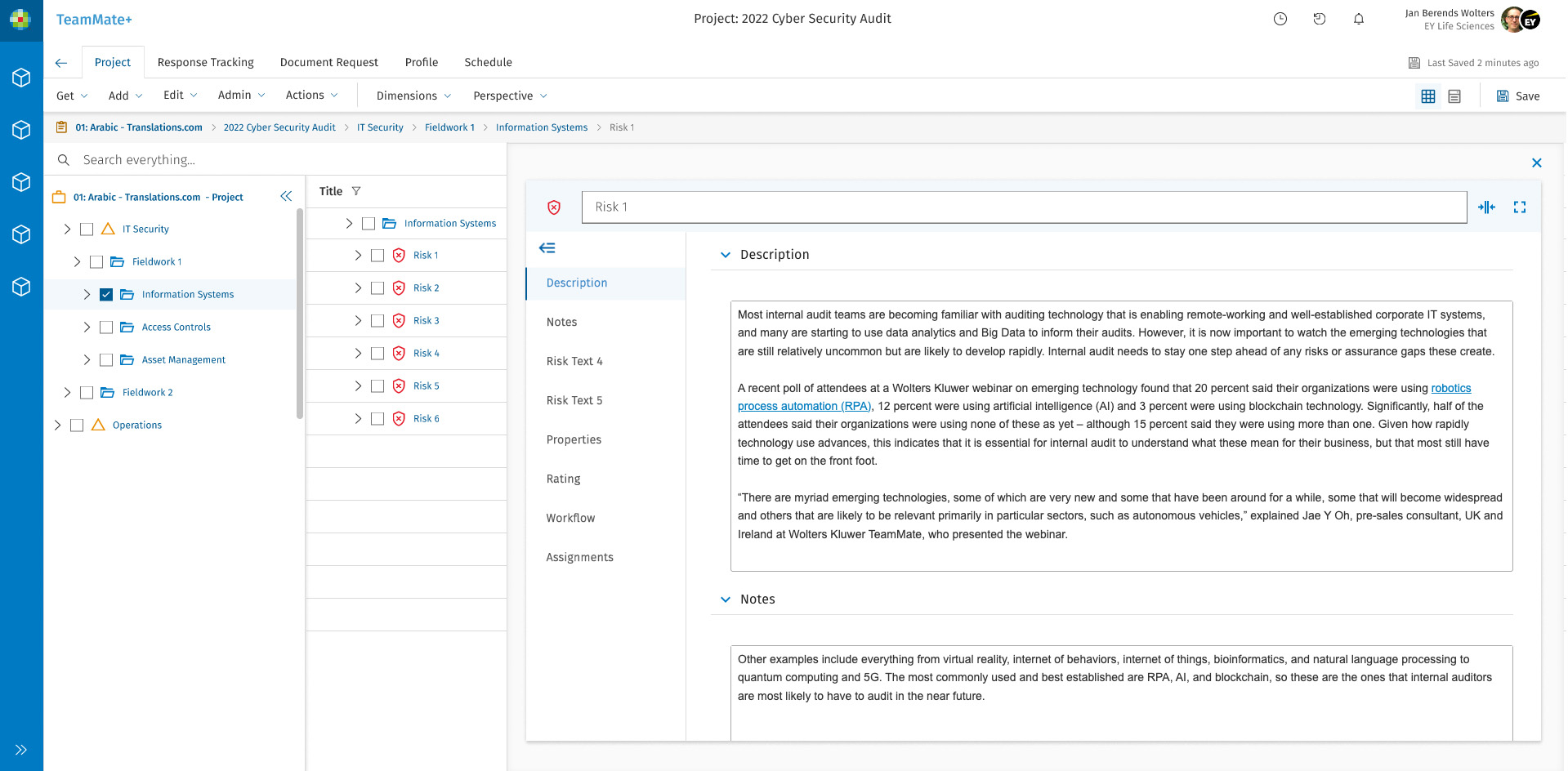Collapse the project tree panel
Screen dimensions: 1568x771
click(286, 197)
